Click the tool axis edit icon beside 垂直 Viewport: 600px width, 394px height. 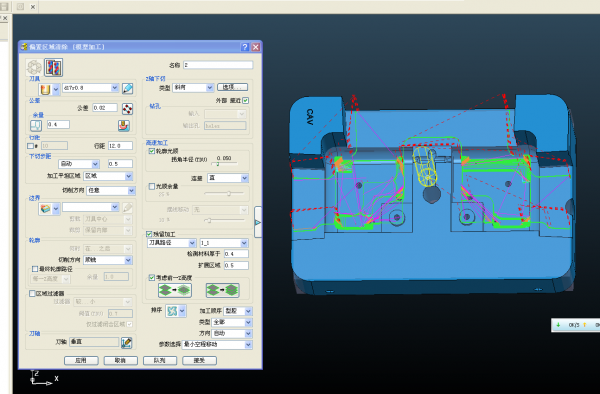coord(126,342)
